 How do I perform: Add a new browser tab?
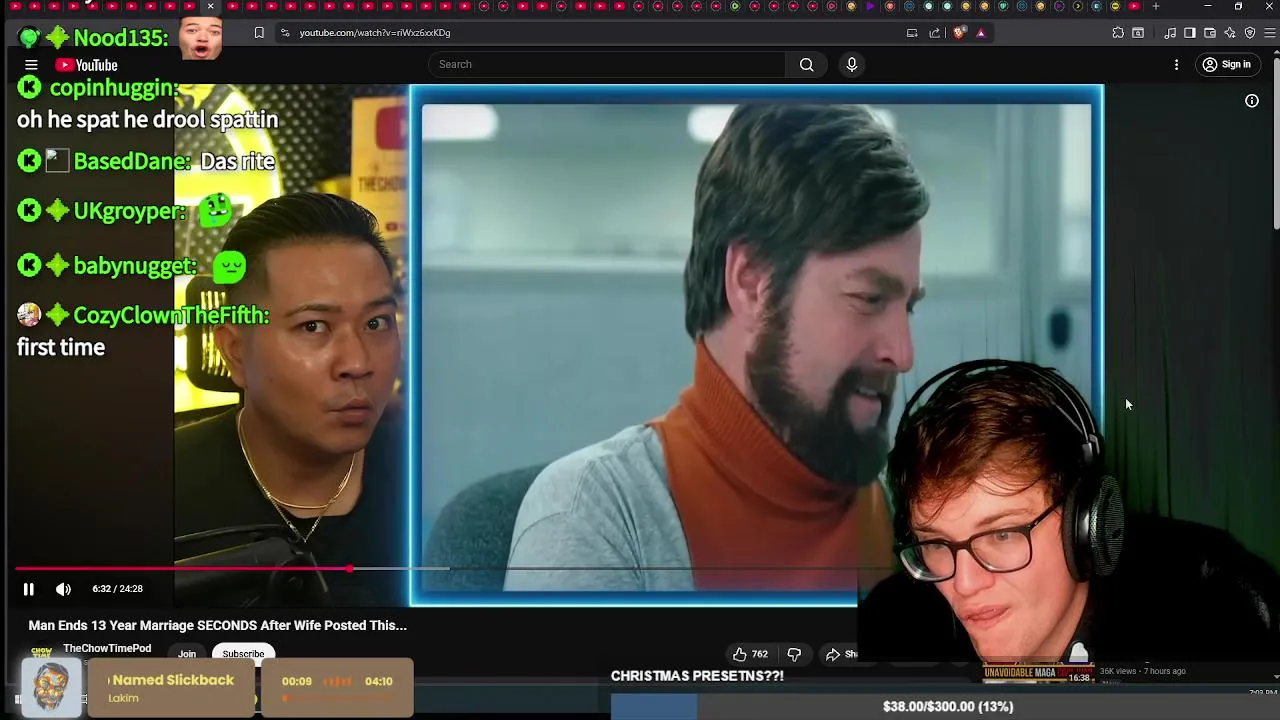coord(1156,6)
